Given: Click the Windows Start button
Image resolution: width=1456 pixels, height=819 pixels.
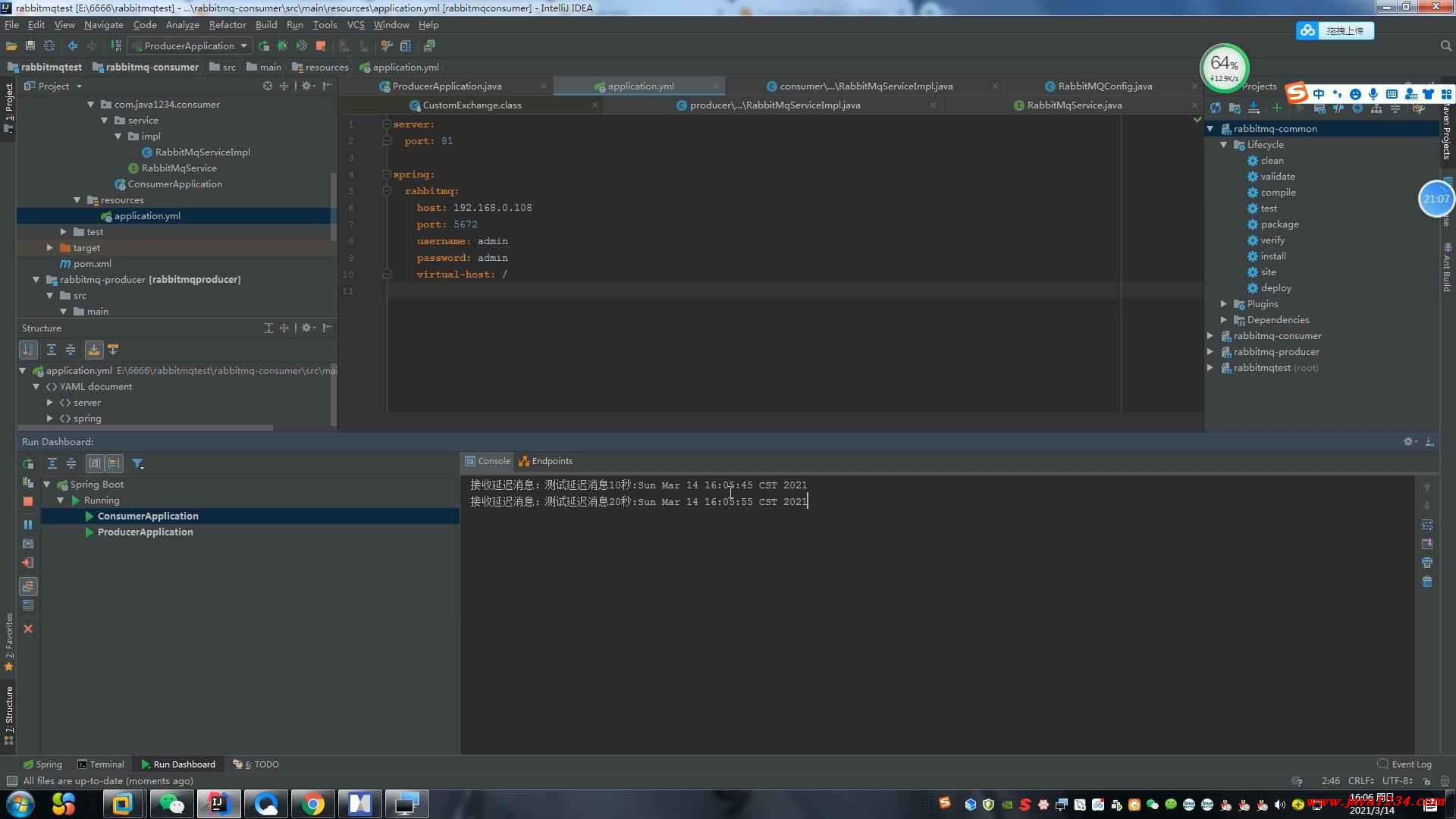Looking at the screenshot, I should (20, 804).
